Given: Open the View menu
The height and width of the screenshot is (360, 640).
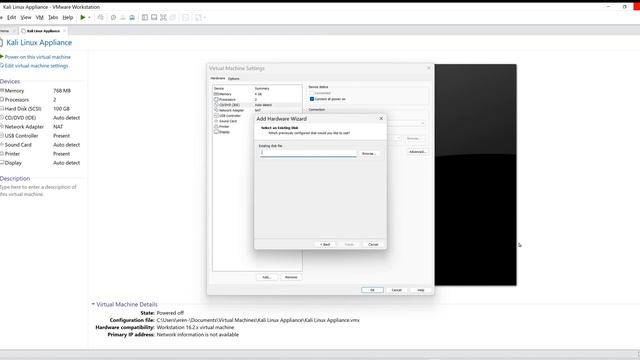Looking at the screenshot, I should pyautogui.click(x=26, y=18).
